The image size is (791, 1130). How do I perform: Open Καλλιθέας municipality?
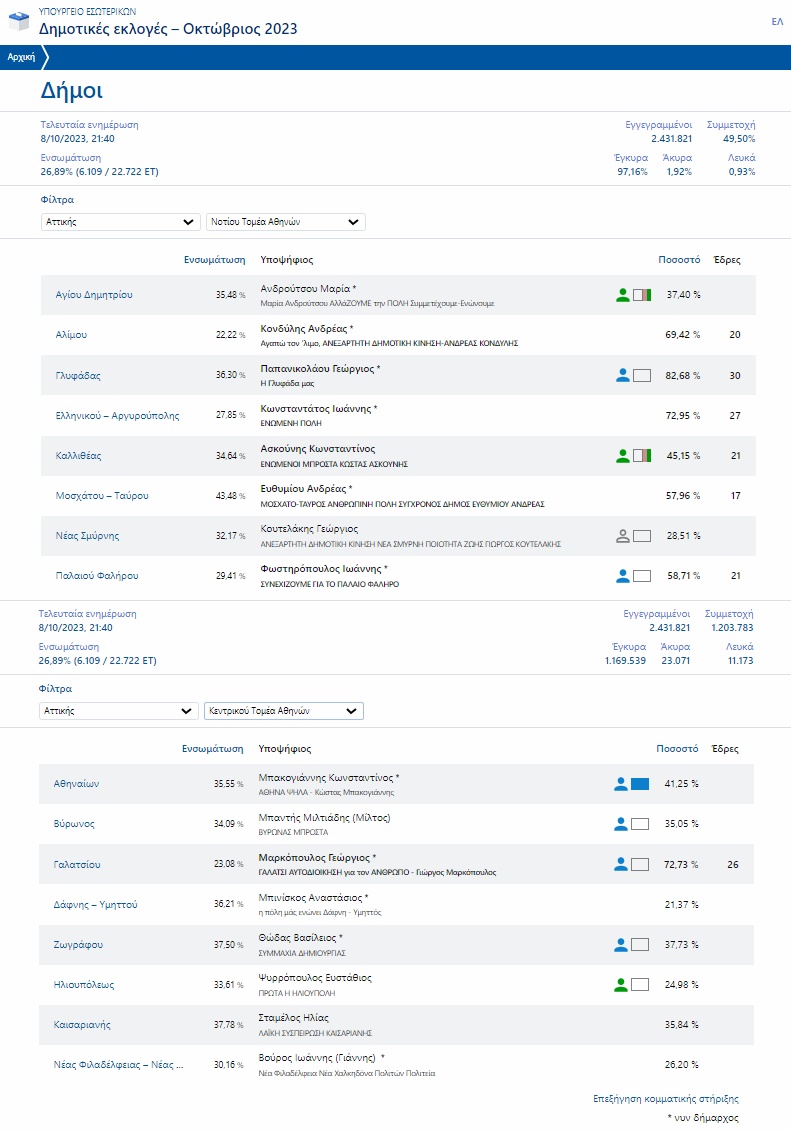pos(79,455)
